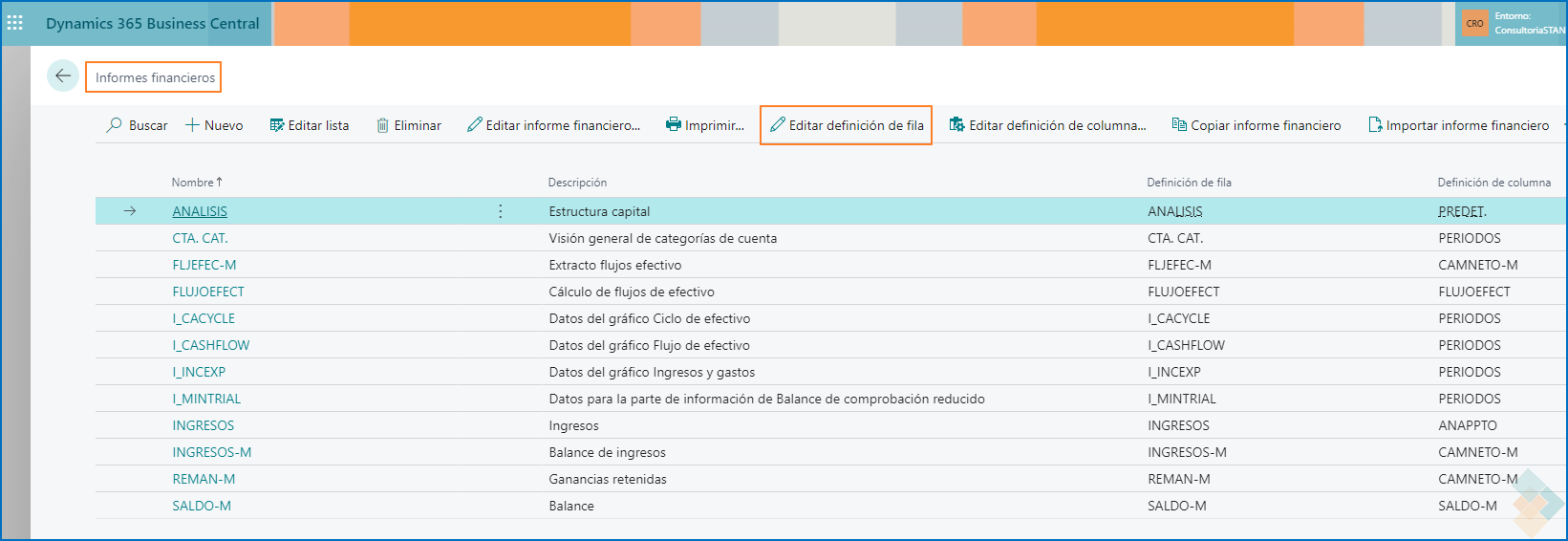Open the app launcher waffle icon
Viewport: 1568px width, 541px height.
pos(15,23)
